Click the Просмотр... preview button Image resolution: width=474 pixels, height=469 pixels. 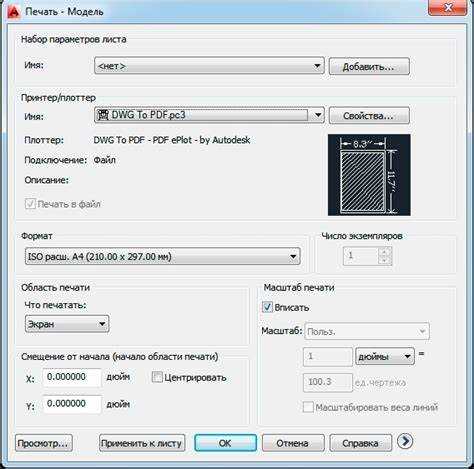coord(44,443)
